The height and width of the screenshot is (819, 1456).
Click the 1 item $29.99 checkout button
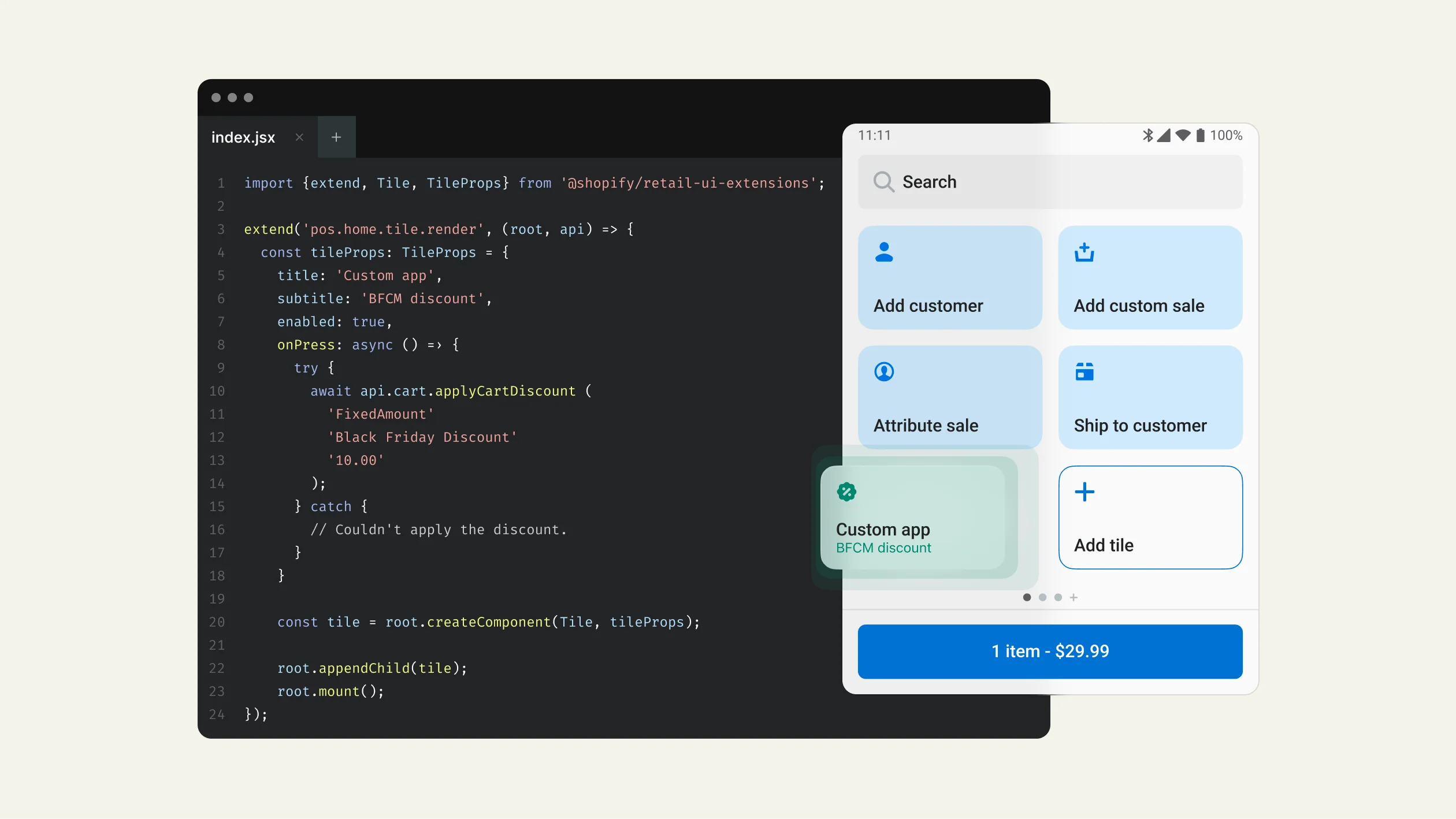tap(1049, 651)
